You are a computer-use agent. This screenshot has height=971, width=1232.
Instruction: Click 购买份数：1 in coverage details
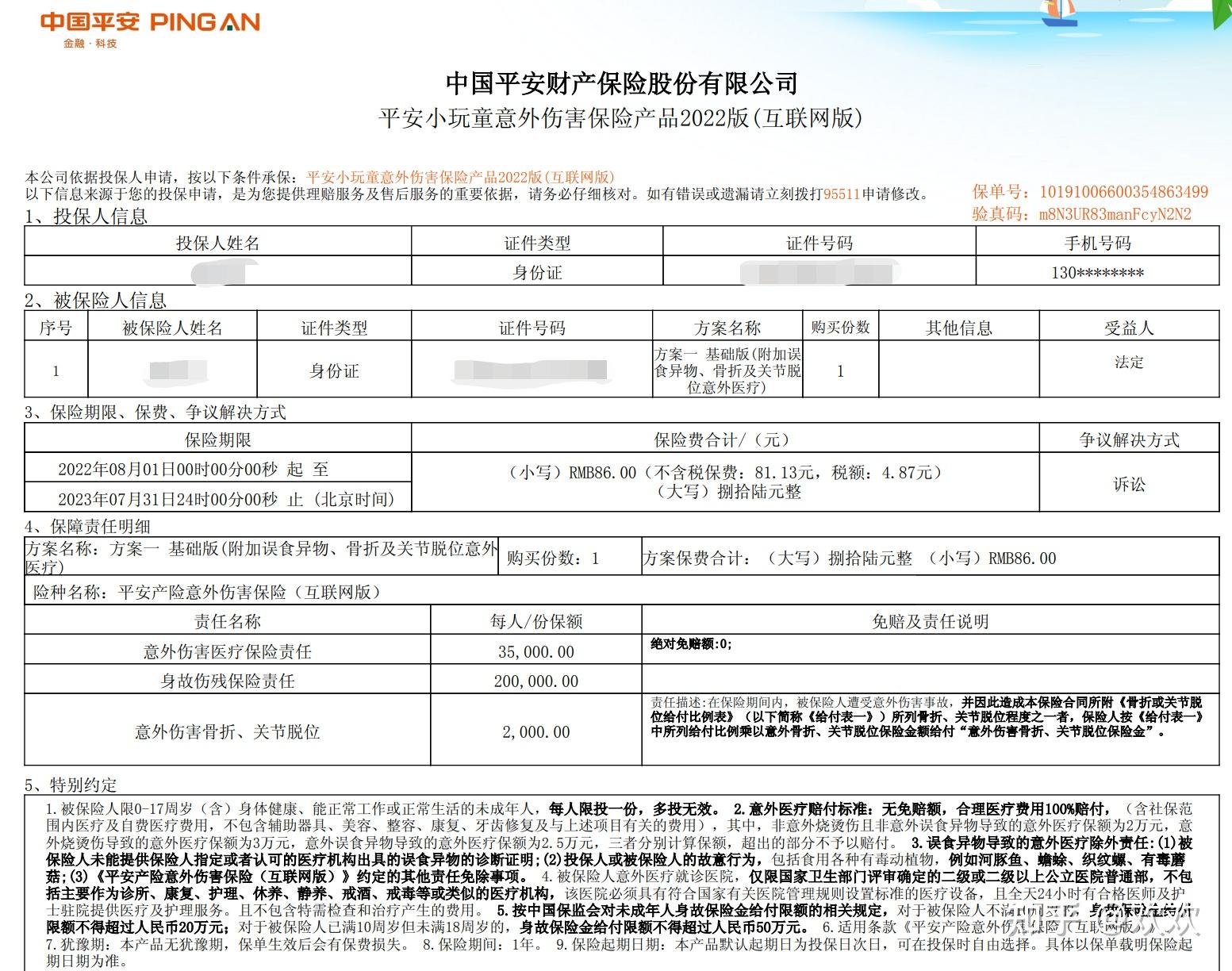[553, 558]
